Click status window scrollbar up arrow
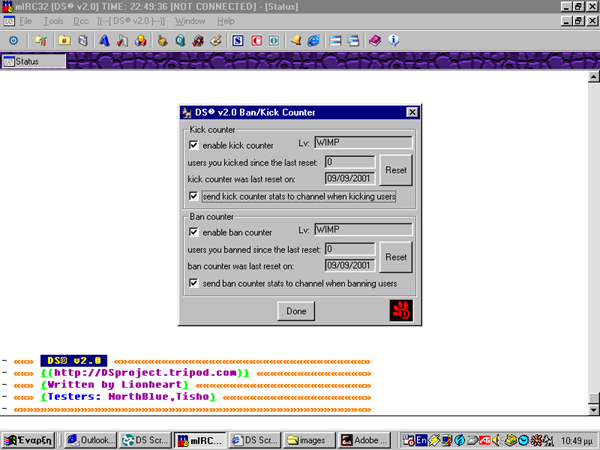The width and height of the screenshot is (600, 450). click(x=593, y=77)
